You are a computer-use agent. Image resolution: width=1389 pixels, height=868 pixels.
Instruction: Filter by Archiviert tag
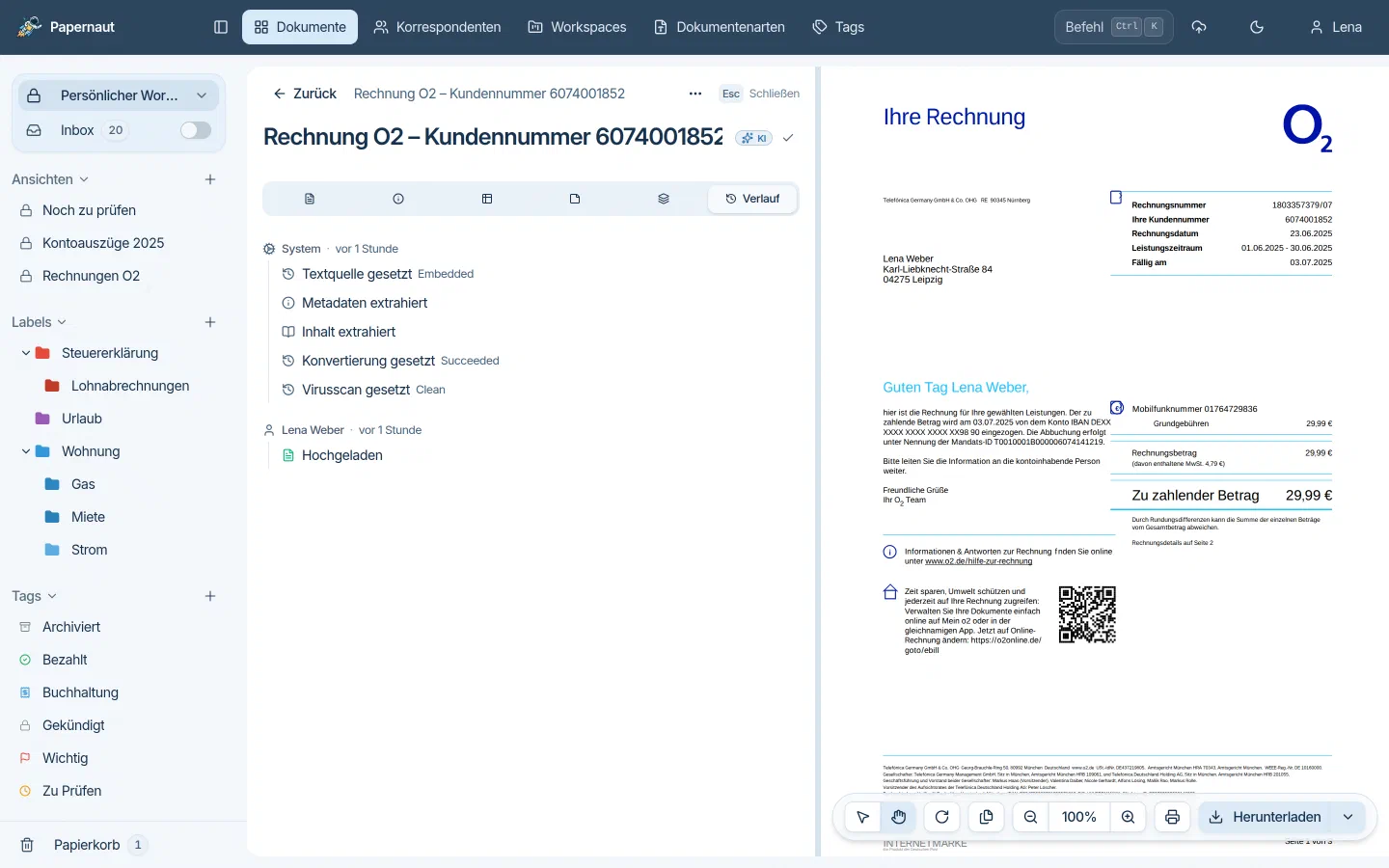[x=71, y=627]
